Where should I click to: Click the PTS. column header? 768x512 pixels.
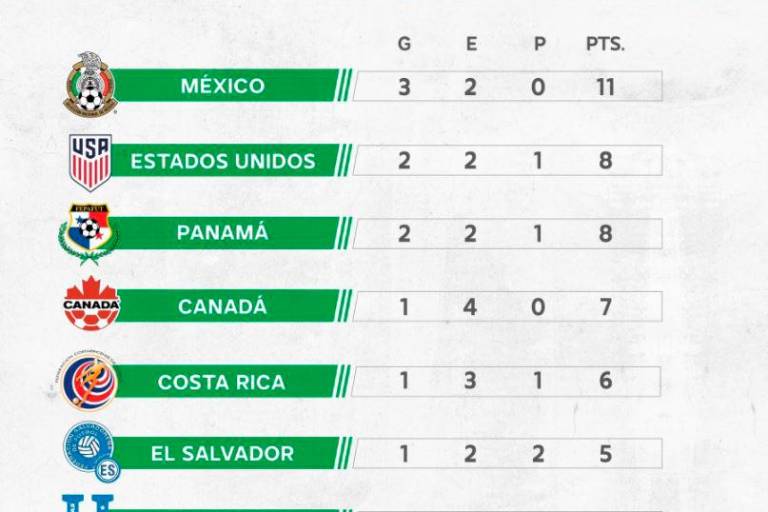pyautogui.click(x=605, y=44)
